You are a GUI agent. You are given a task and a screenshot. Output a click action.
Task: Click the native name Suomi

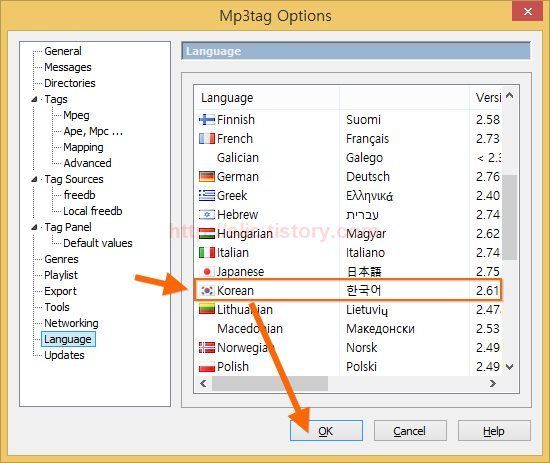[363, 120]
